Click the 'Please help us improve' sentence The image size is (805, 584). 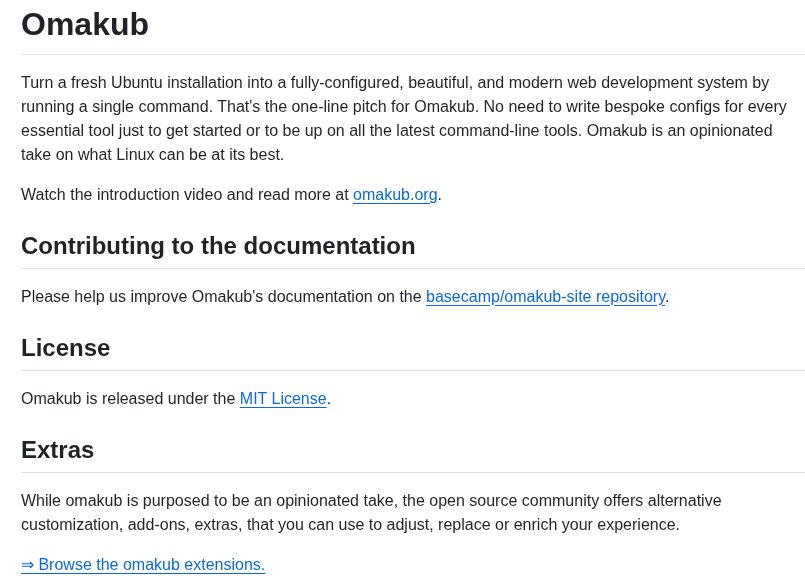click(x=220, y=297)
